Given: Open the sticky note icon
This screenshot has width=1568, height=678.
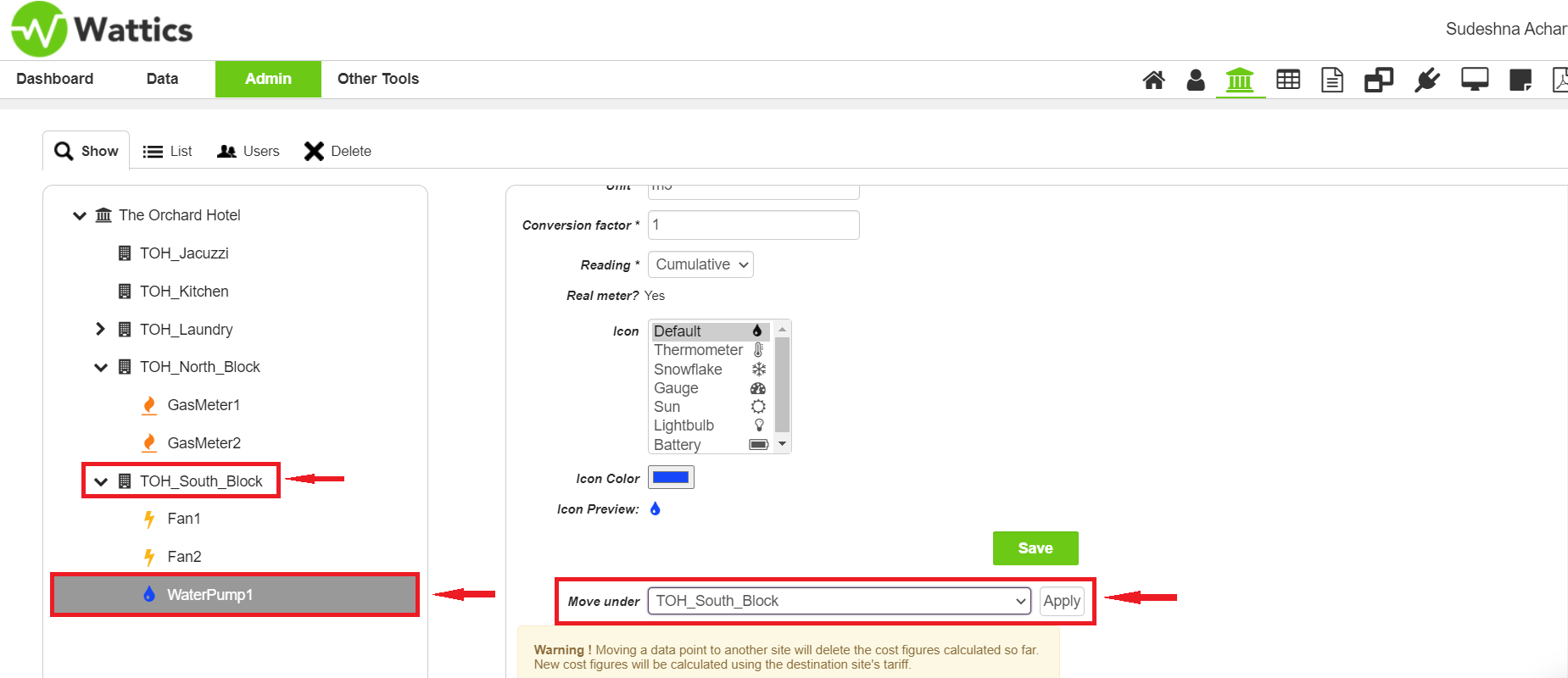Looking at the screenshot, I should click(1521, 81).
